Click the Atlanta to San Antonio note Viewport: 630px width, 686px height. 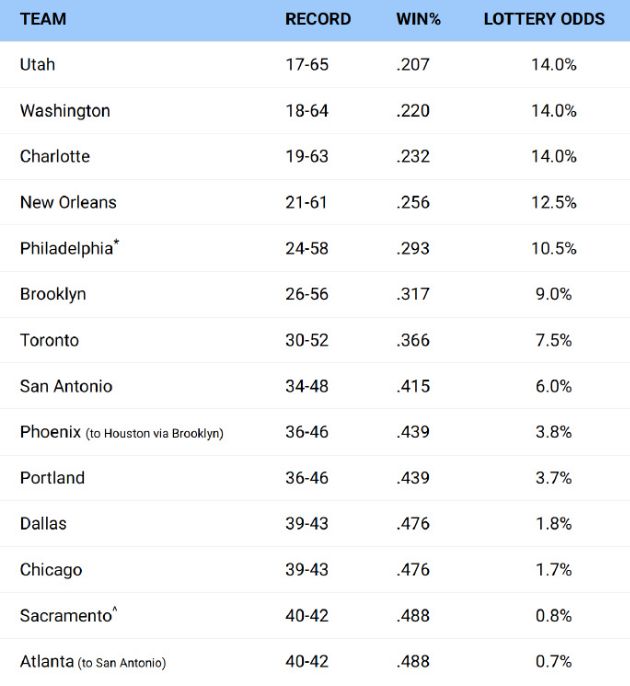122,663
